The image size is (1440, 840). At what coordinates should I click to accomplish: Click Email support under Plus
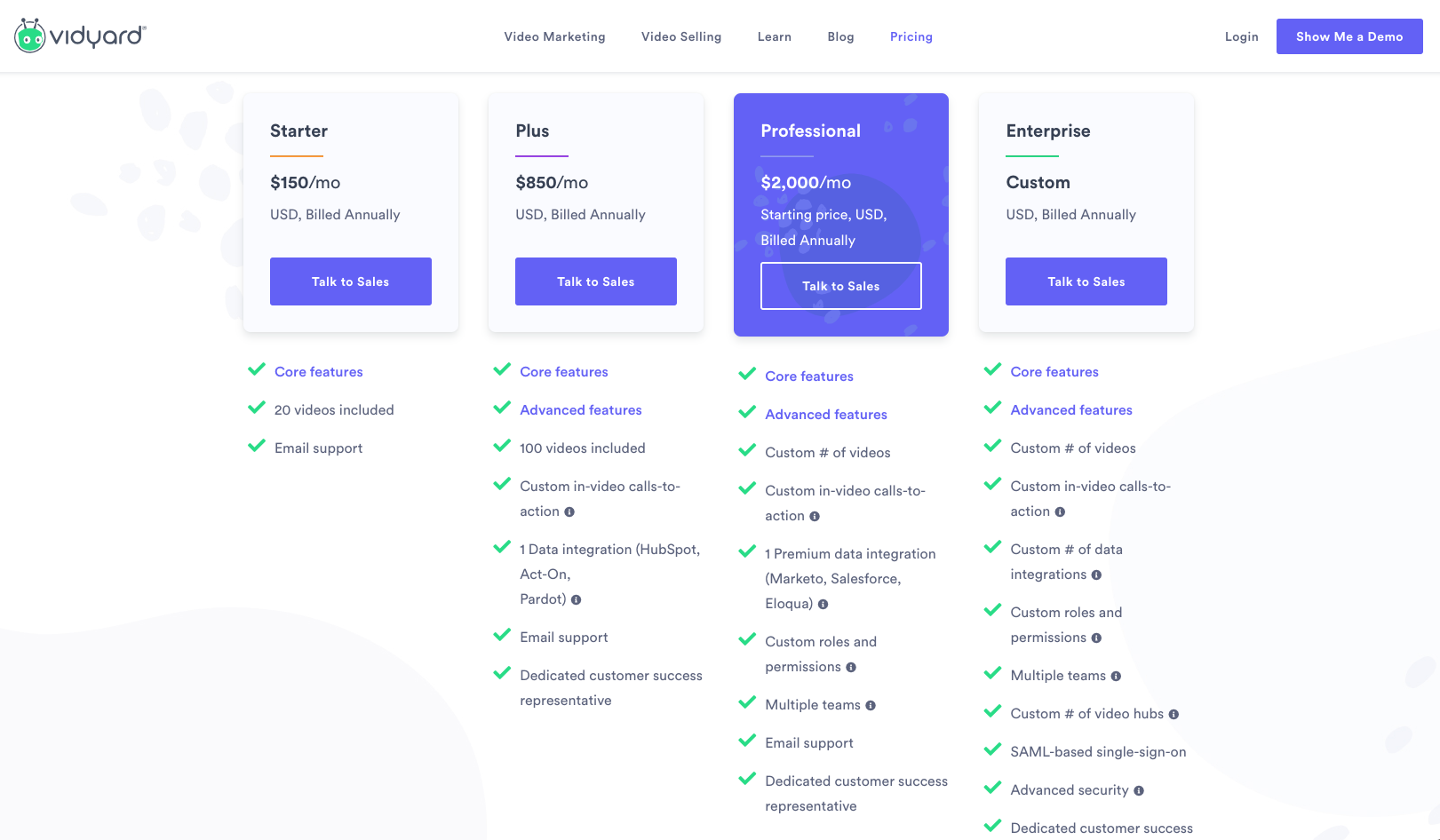pos(564,638)
